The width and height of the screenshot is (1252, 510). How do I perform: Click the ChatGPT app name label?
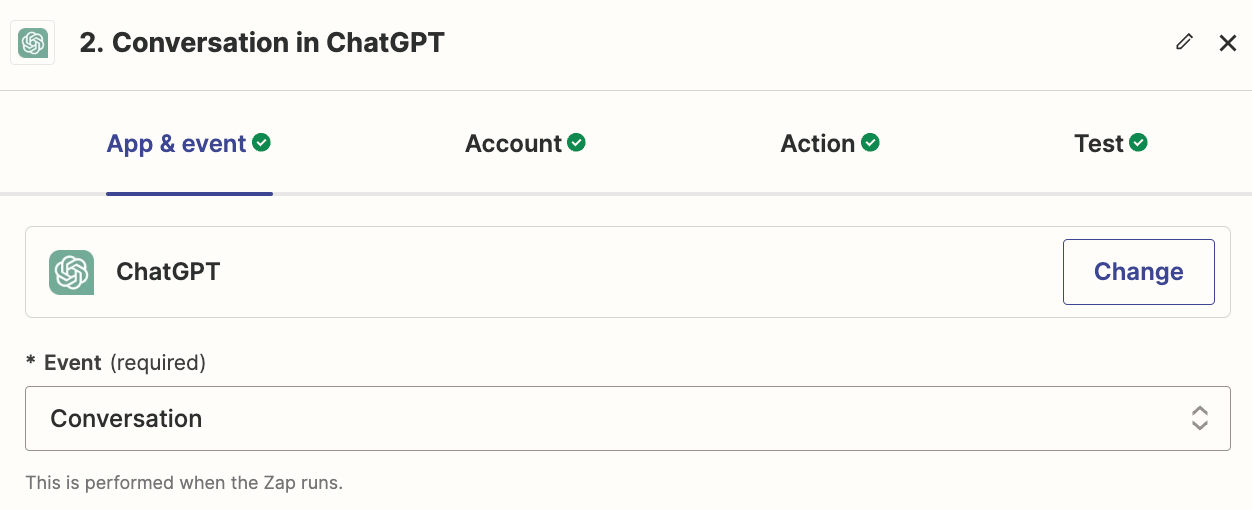[168, 272]
